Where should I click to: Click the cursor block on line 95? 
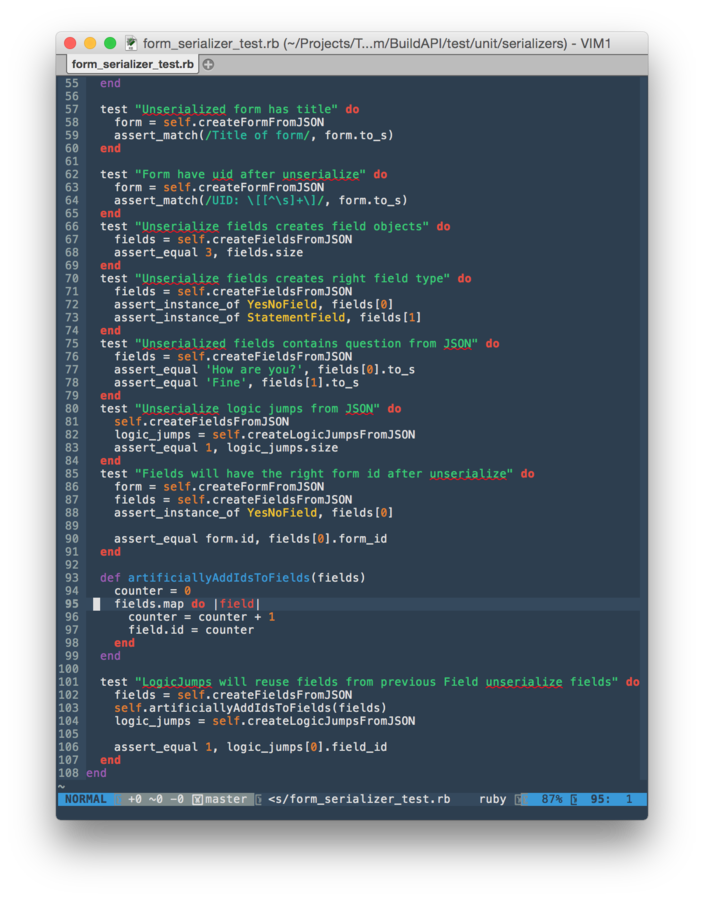click(x=96, y=604)
